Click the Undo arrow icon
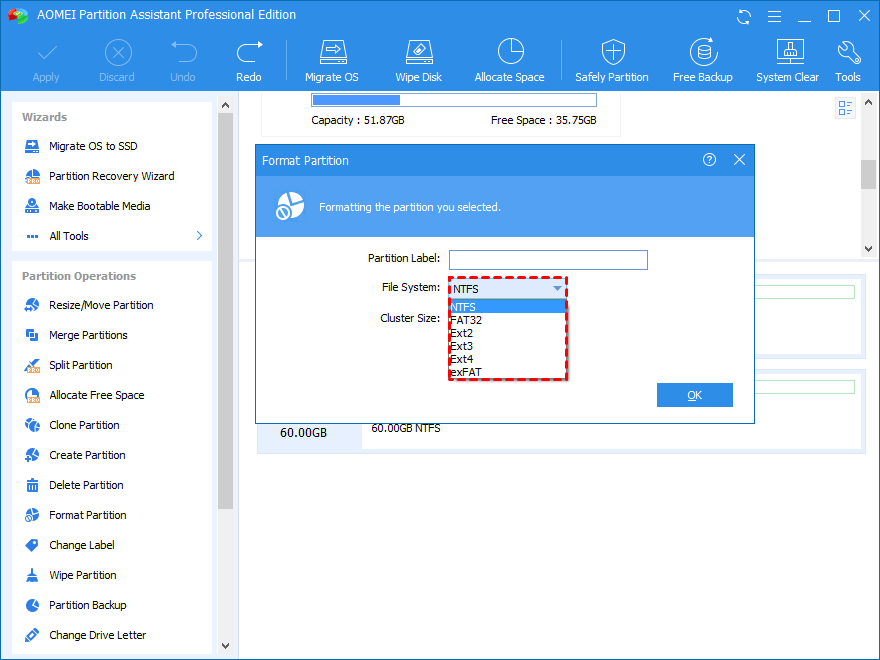The height and width of the screenshot is (660, 880). coord(184,52)
